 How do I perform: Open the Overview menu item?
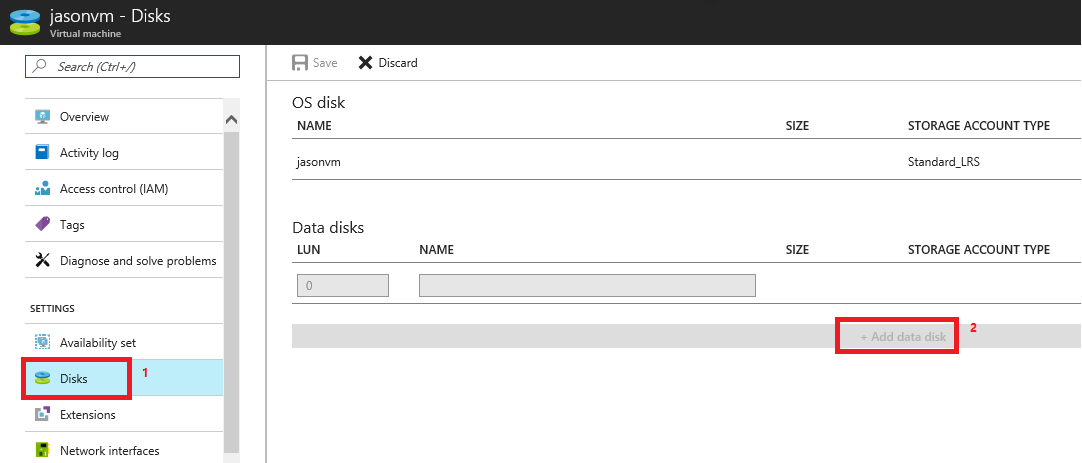pos(84,117)
